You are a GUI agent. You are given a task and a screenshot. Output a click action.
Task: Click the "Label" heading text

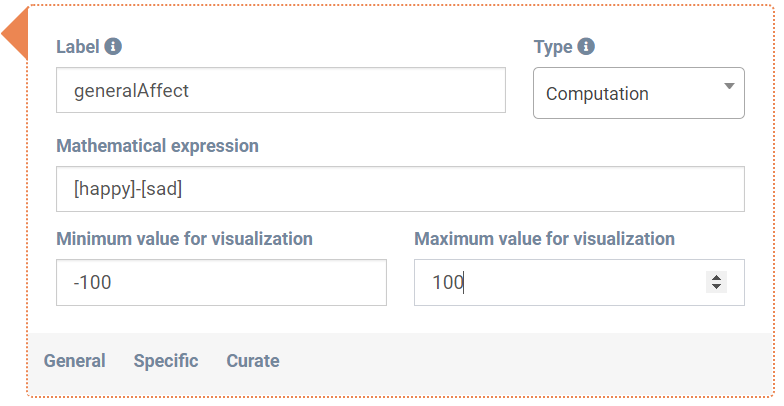click(78, 46)
